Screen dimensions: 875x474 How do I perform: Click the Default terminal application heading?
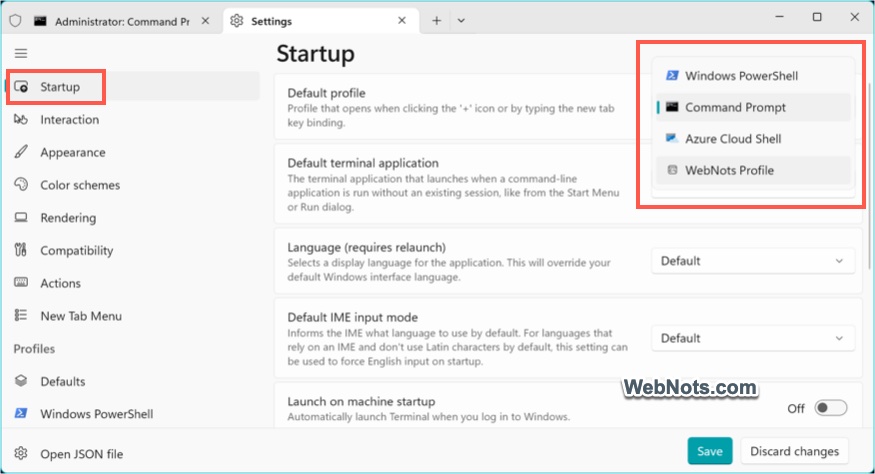click(x=363, y=163)
